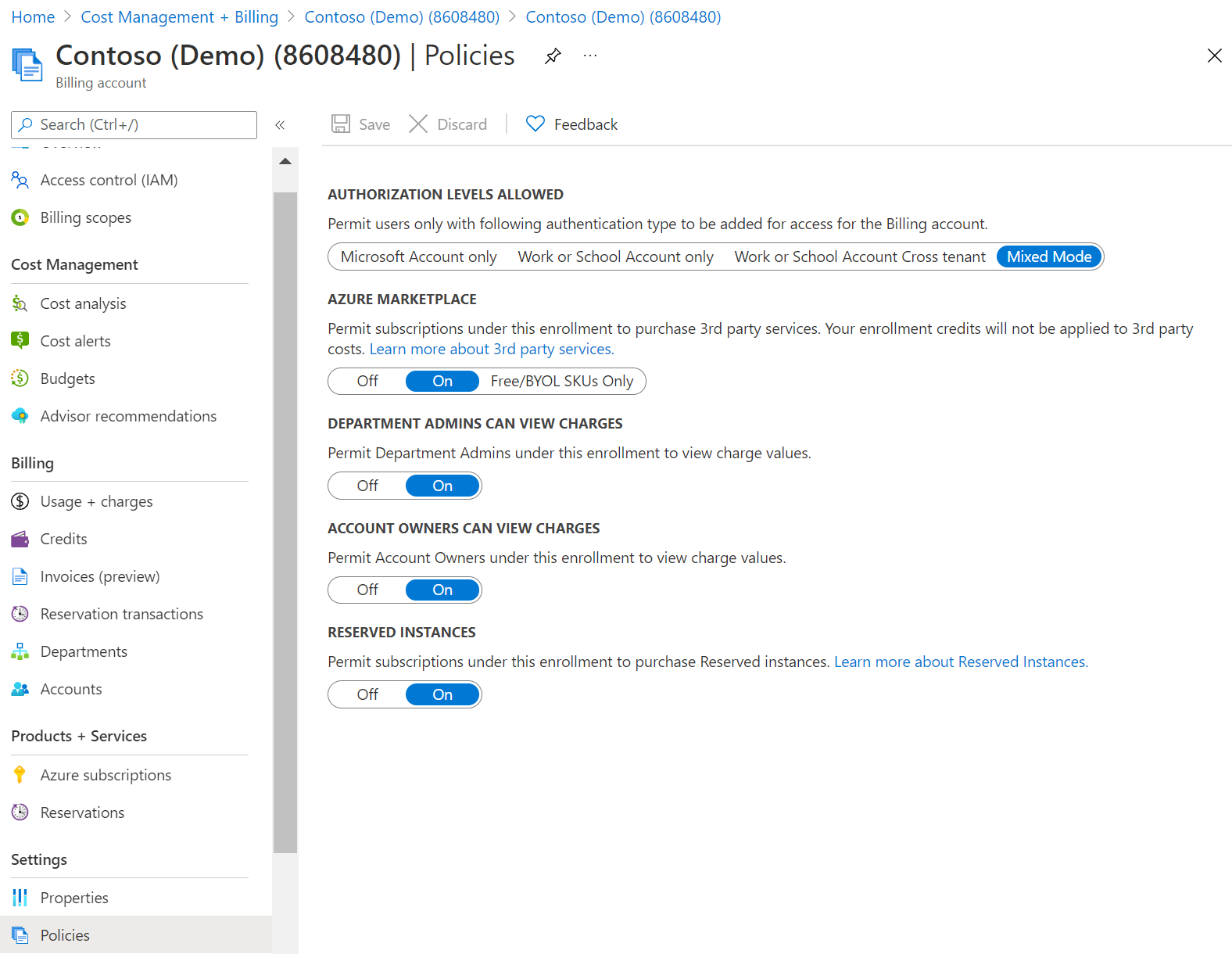The height and width of the screenshot is (954, 1232).
Task: Click the Feedback button label
Action: pos(586,124)
